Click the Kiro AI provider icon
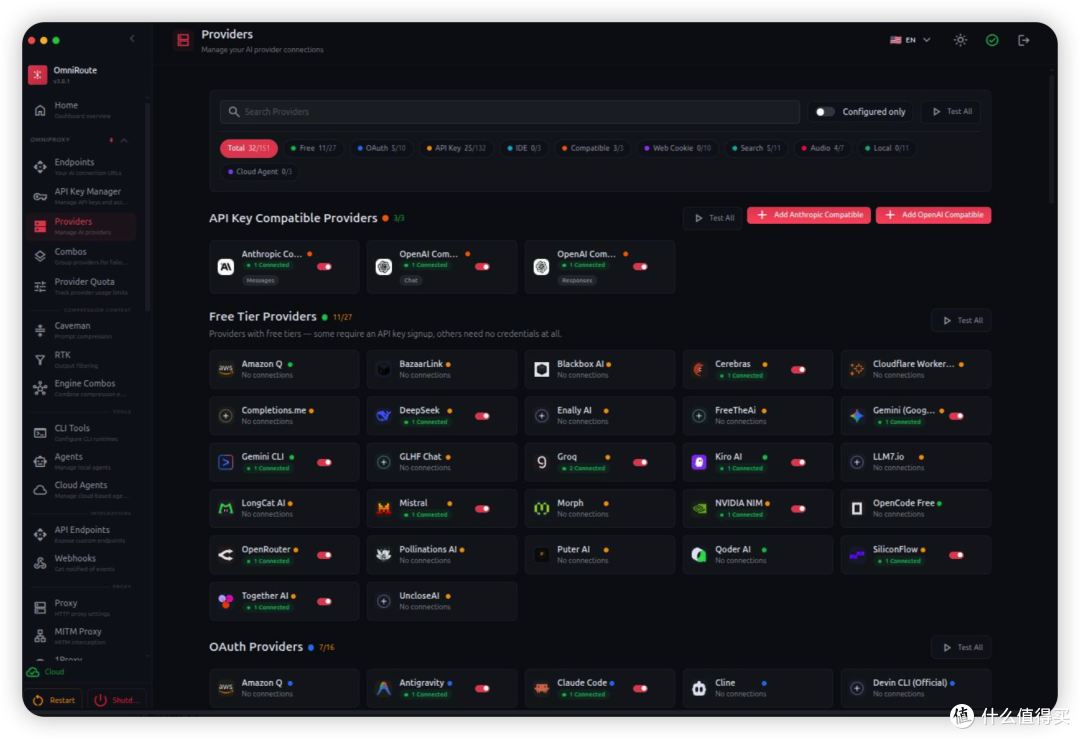This screenshot has width=1080, height=739. click(699, 462)
